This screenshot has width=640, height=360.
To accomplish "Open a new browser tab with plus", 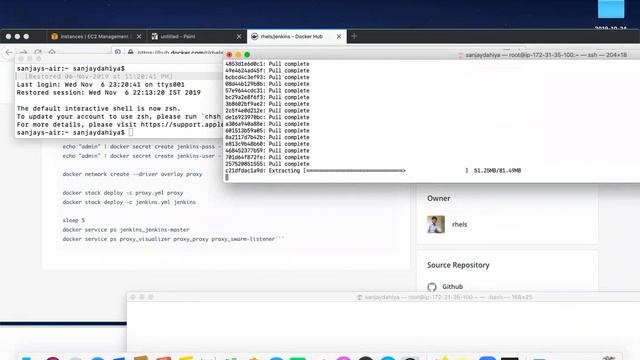I will coord(354,36).
